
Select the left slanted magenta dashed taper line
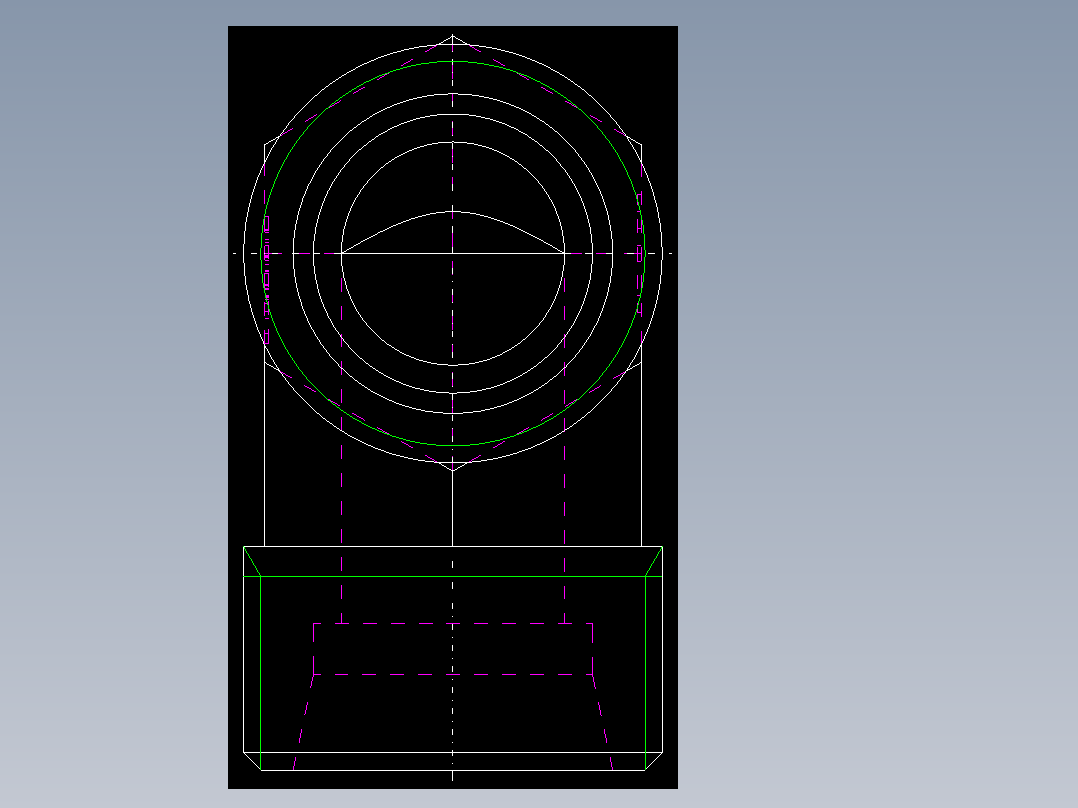tap(303, 722)
